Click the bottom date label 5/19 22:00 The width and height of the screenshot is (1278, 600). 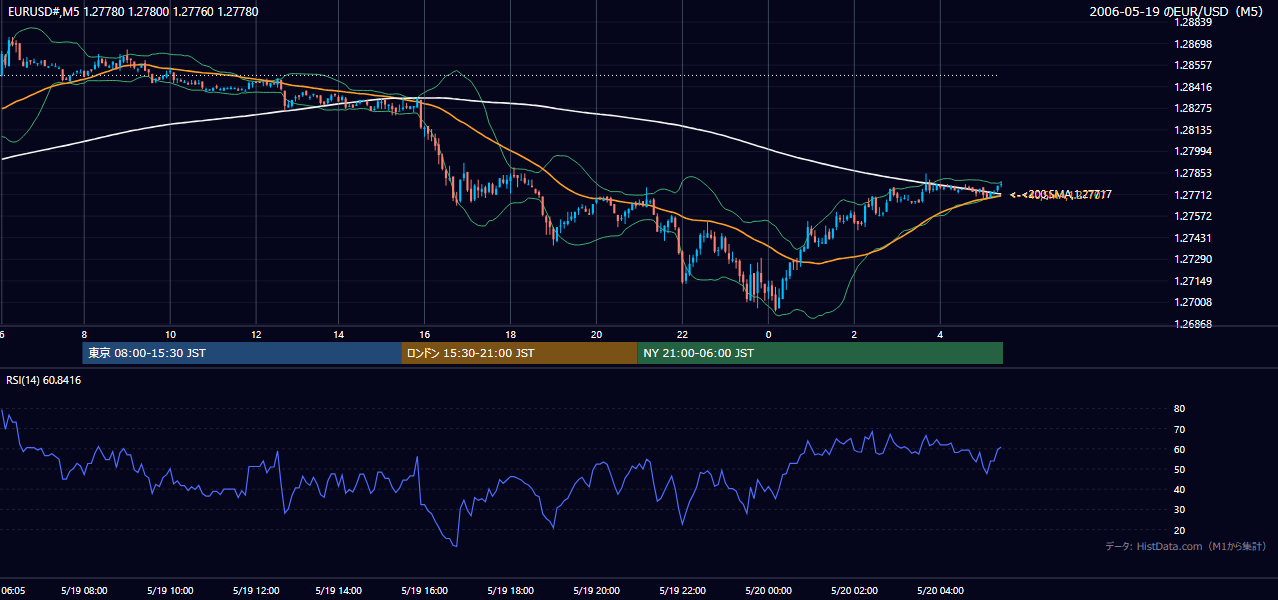pos(682,591)
